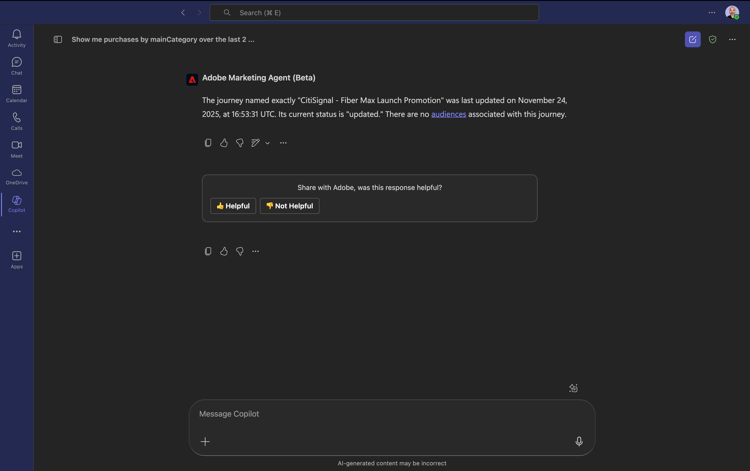Viewport: 750px width, 471px height.
Task: Go forward with the right arrow
Action: pos(199,12)
